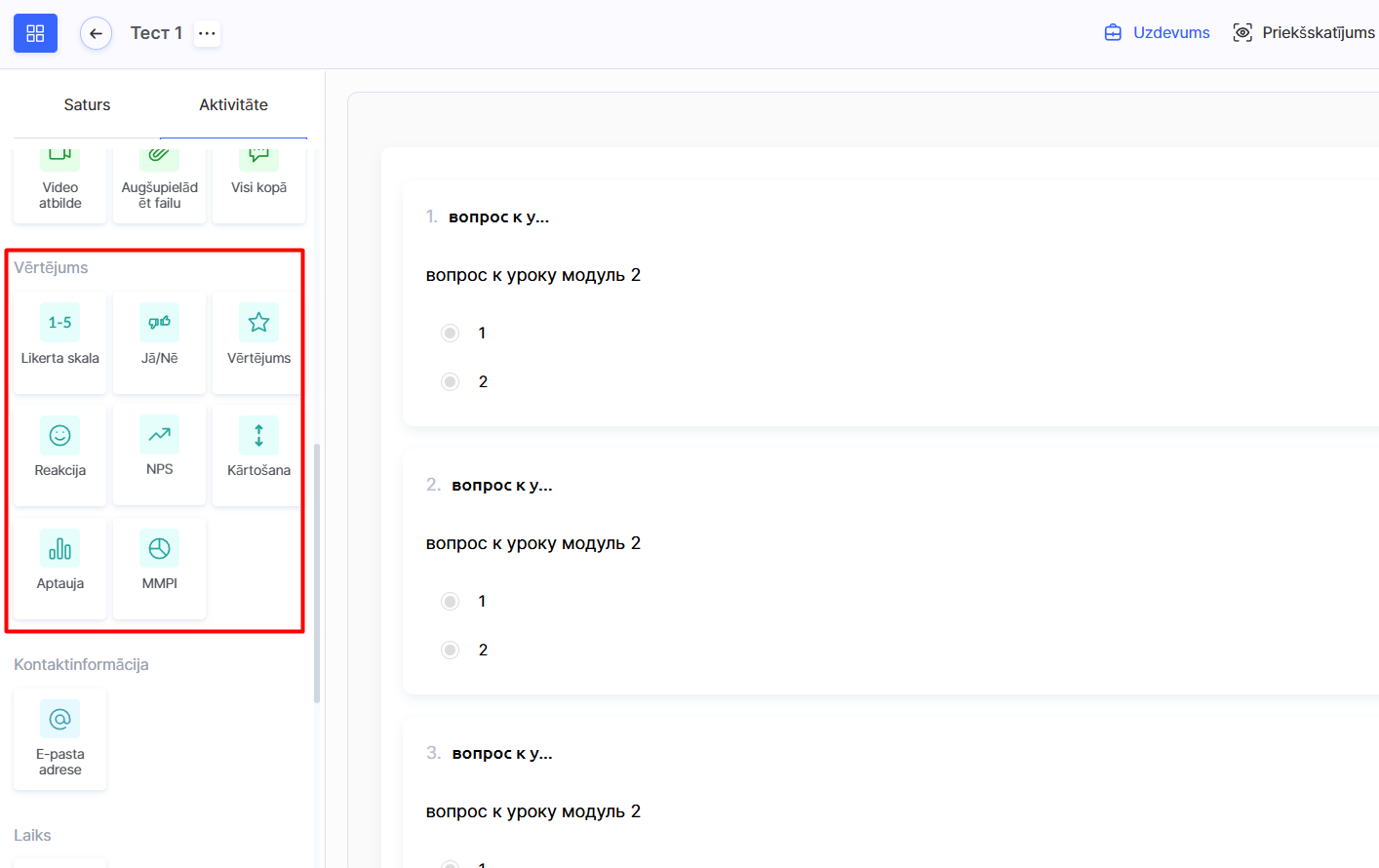This screenshot has height=868, width=1379.
Task: Click the Uzdevums link
Action: (x=1157, y=33)
